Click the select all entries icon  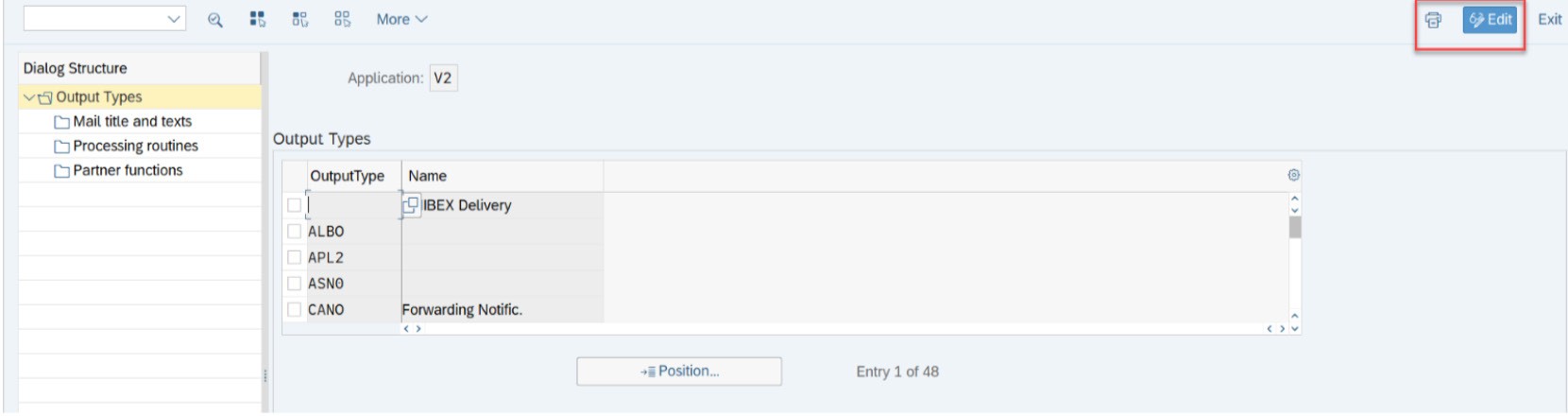(x=257, y=19)
